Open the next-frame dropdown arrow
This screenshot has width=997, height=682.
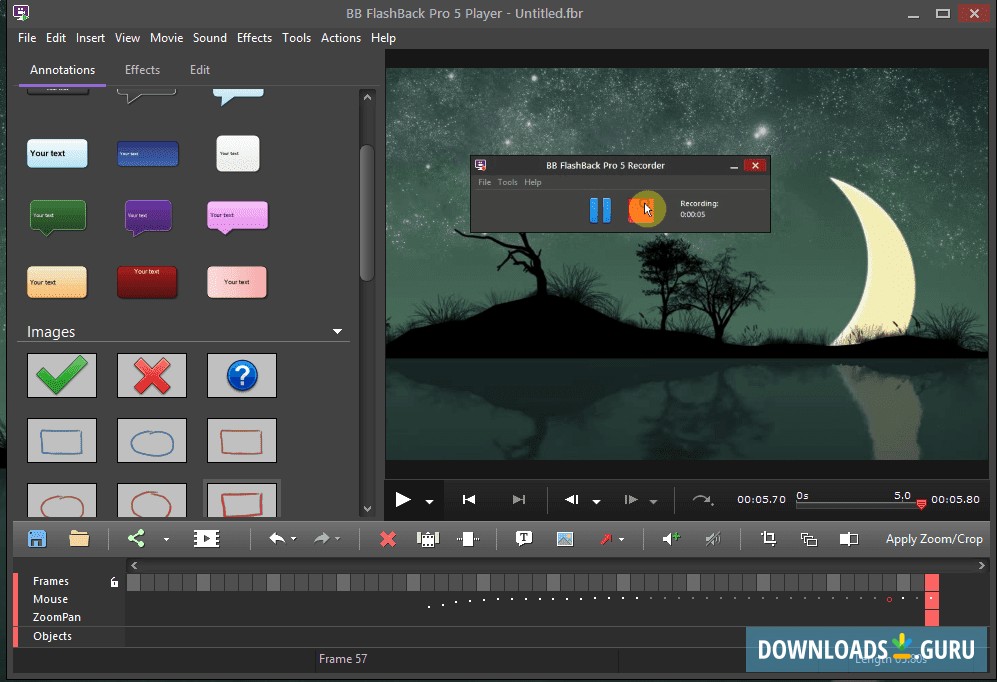[x=653, y=501]
